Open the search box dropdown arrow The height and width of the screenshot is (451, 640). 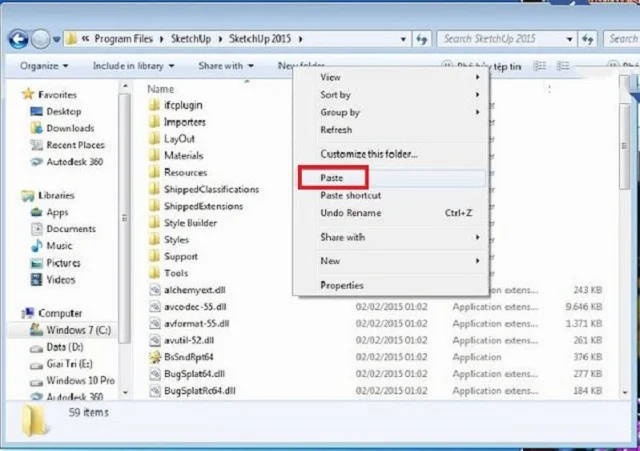569,39
